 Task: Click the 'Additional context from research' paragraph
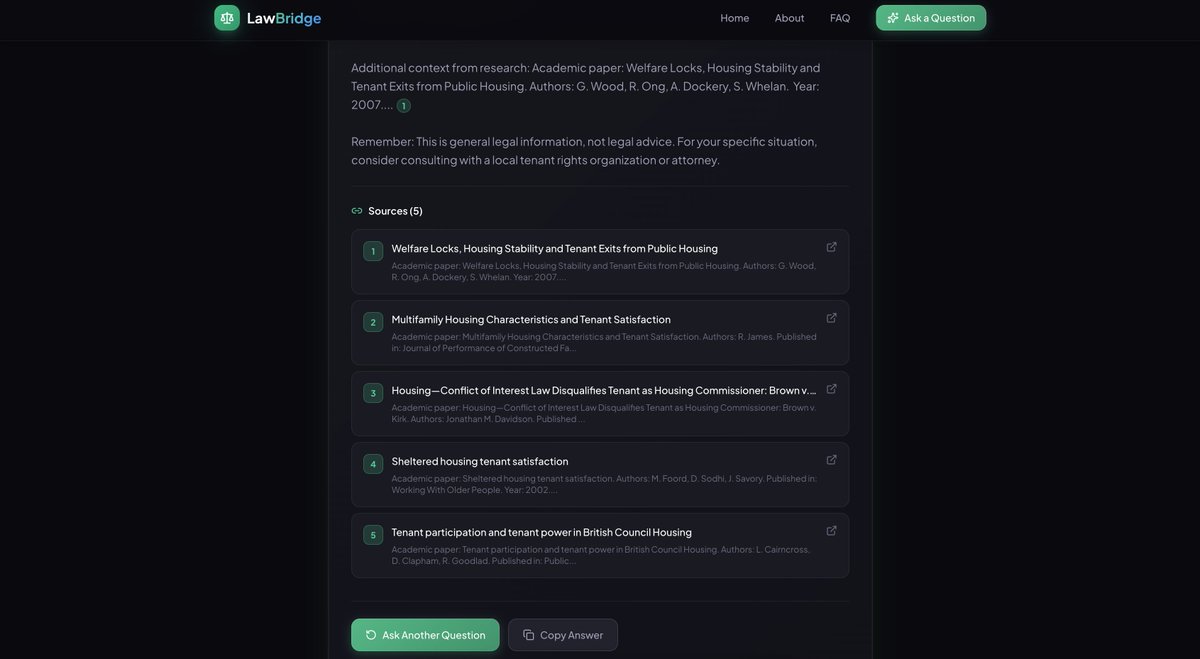point(586,86)
